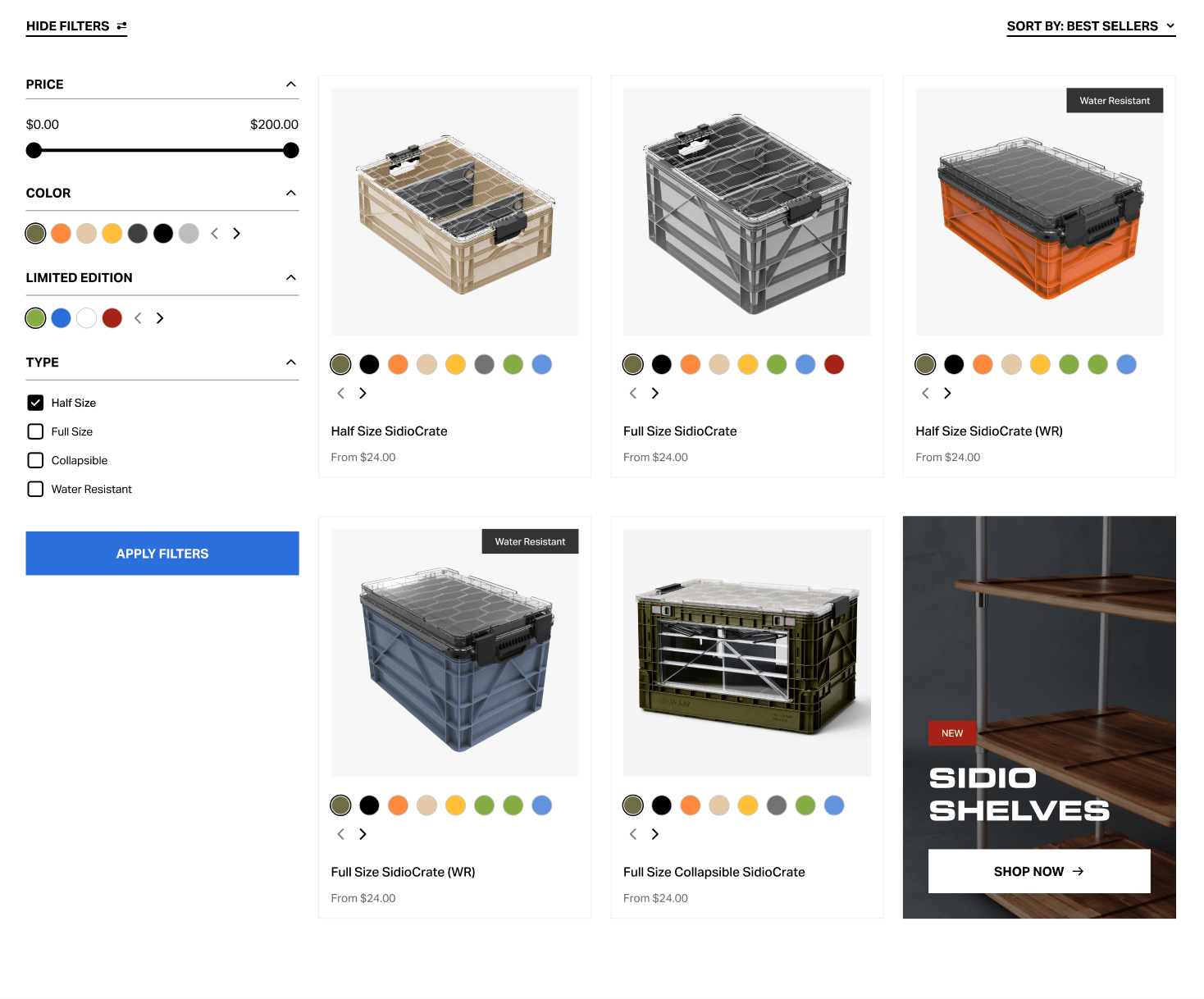Show next swatches for Full Size SidioCrate

click(x=655, y=394)
